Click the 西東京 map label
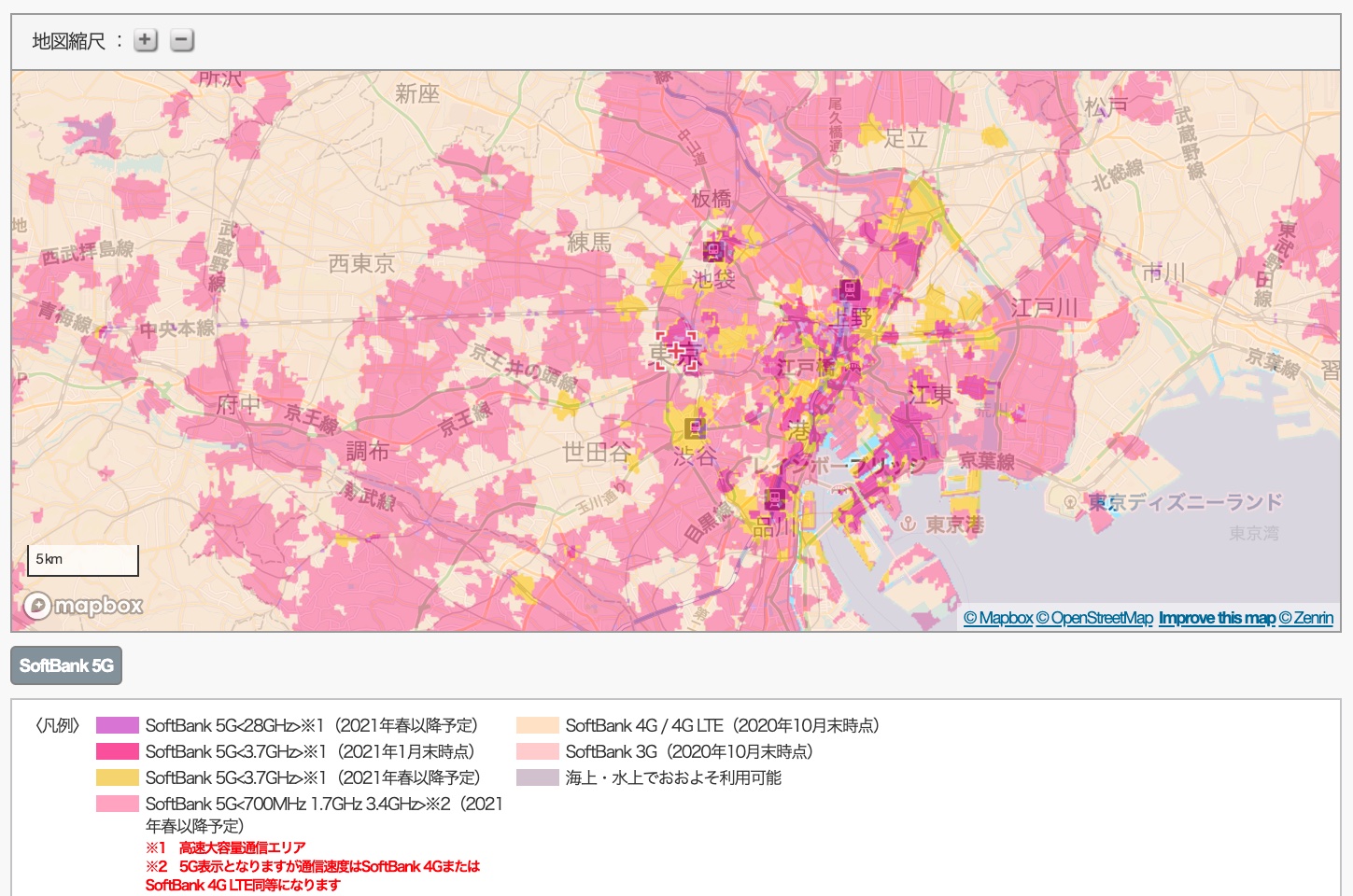This screenshot has height=896, width=1353. tap(361, 264)
